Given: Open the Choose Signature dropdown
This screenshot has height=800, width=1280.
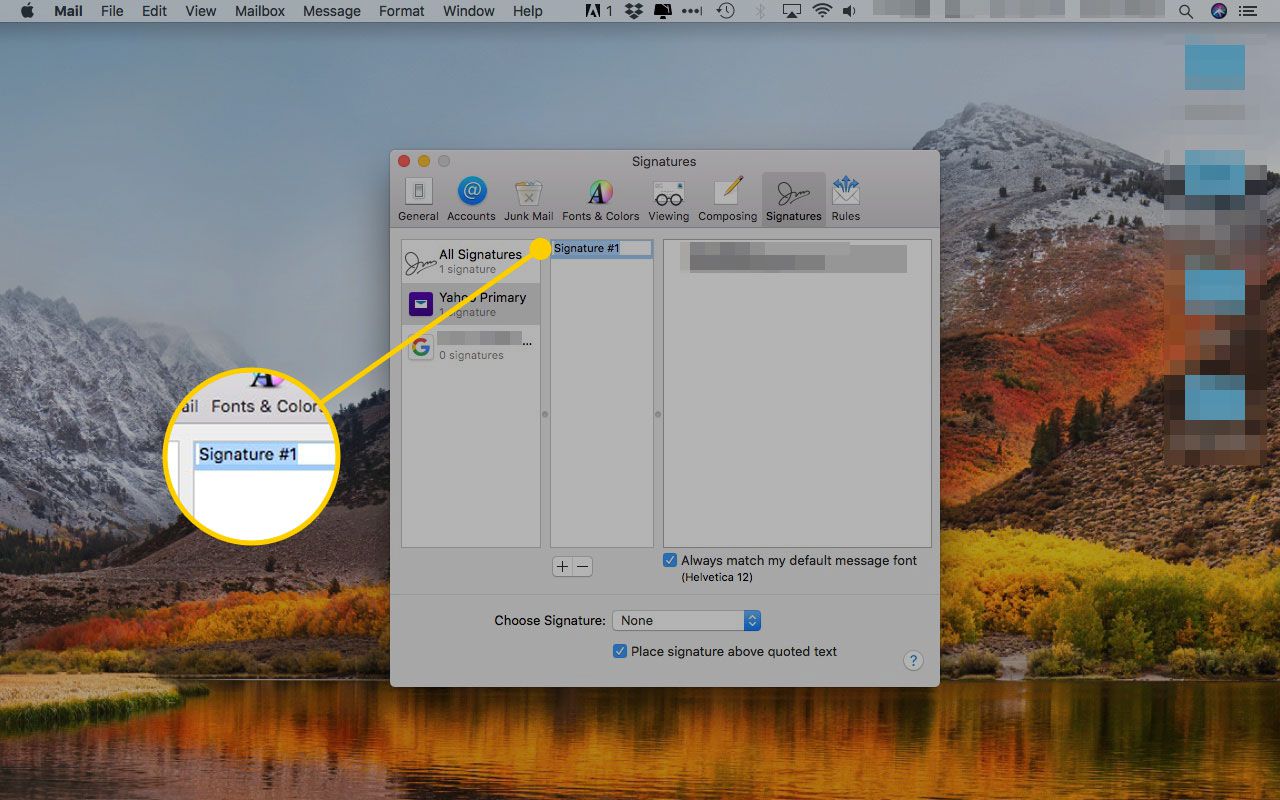Looking at the screenshot, I should (x=686, y=621).
